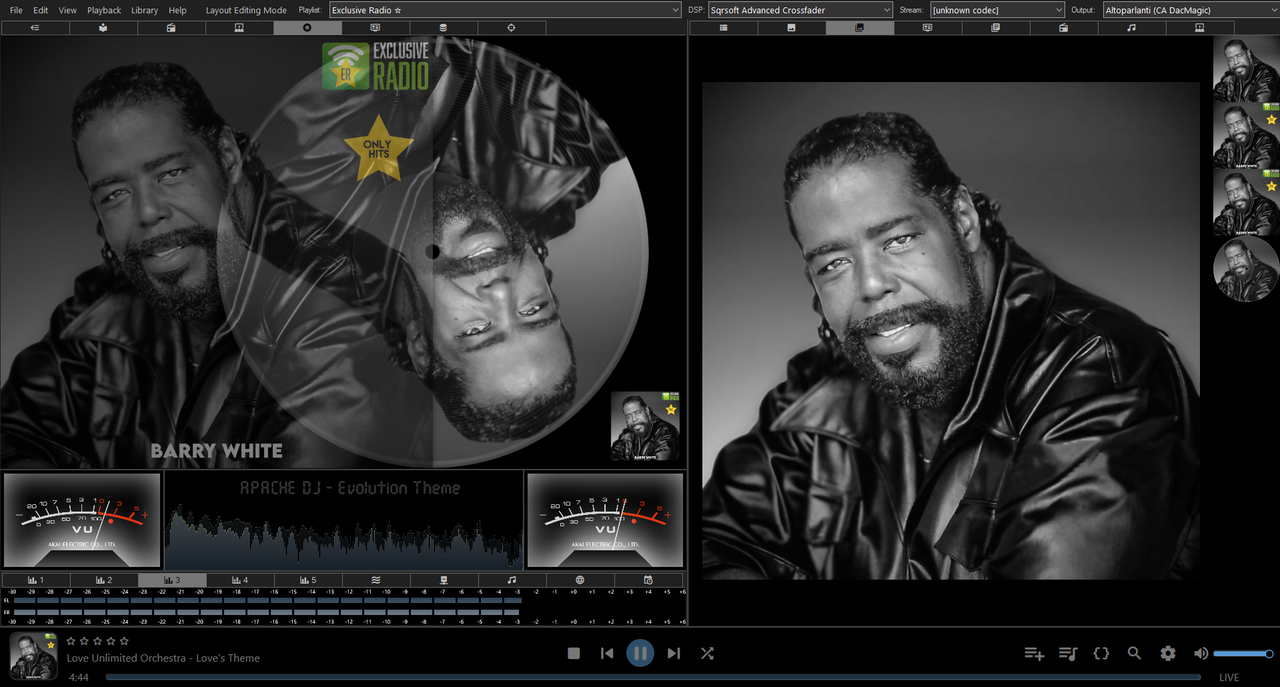Open the track list tab in right panel
This screenshot has width=1280, height=687.
point(724,28)
